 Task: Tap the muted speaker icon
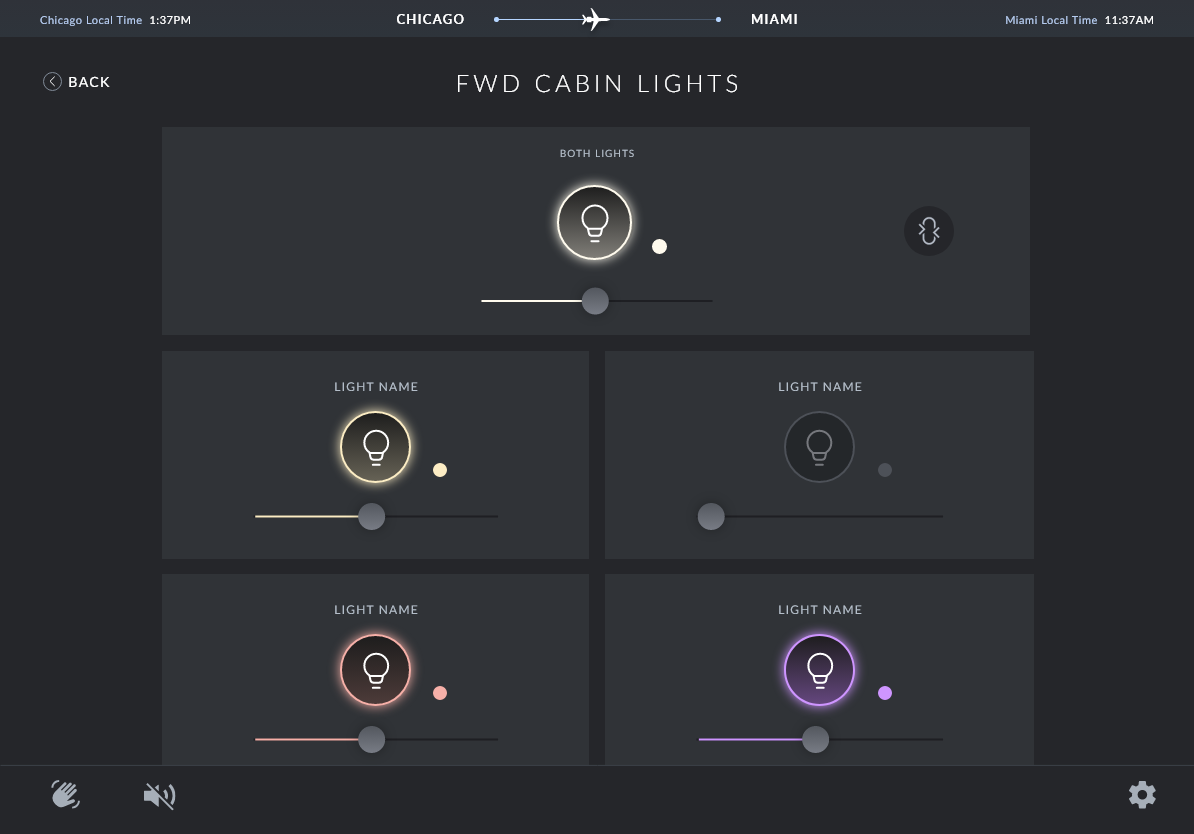[159, 796]
